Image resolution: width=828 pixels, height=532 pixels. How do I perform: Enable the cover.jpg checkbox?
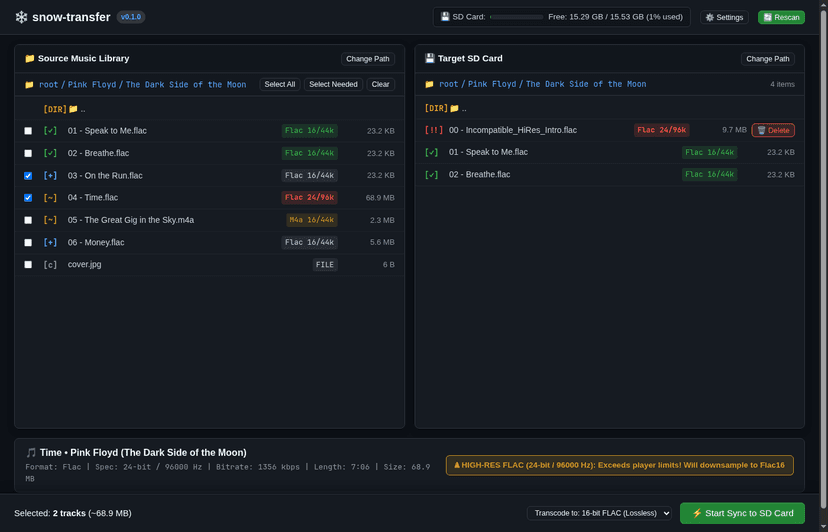pos(28,265)
